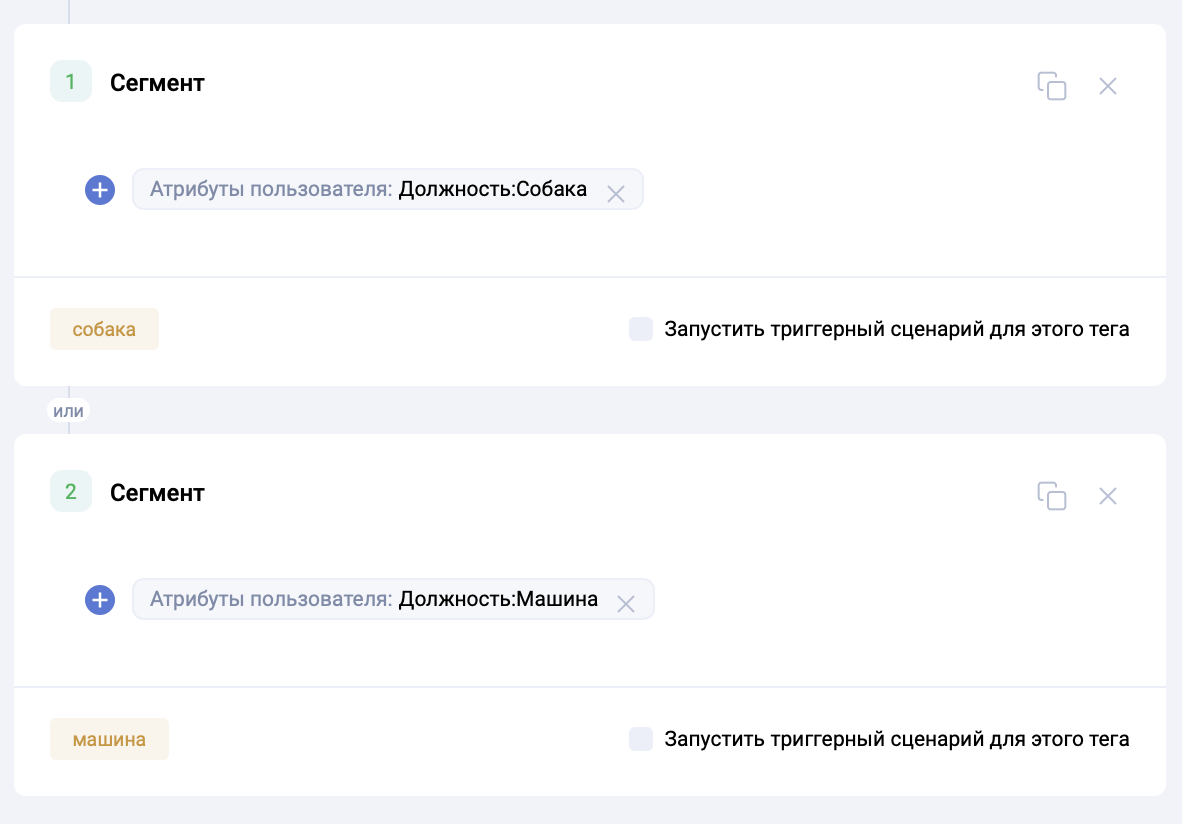Duplicate segment 2 with the copy icon
This screenshot has width=1182, height=824.
1051,496
